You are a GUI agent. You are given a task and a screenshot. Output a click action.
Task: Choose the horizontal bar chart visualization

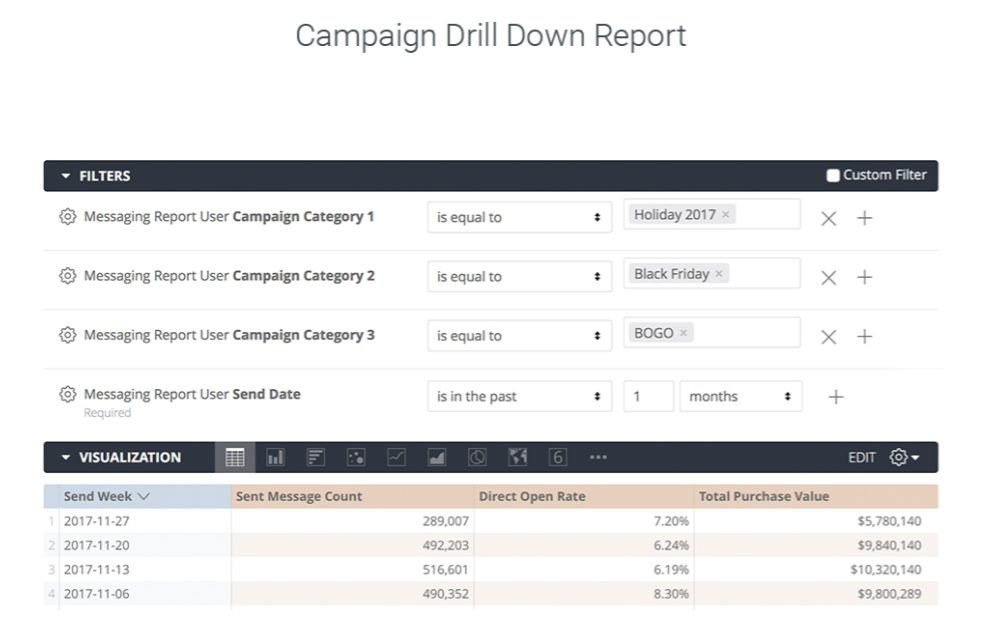(315, 457)
